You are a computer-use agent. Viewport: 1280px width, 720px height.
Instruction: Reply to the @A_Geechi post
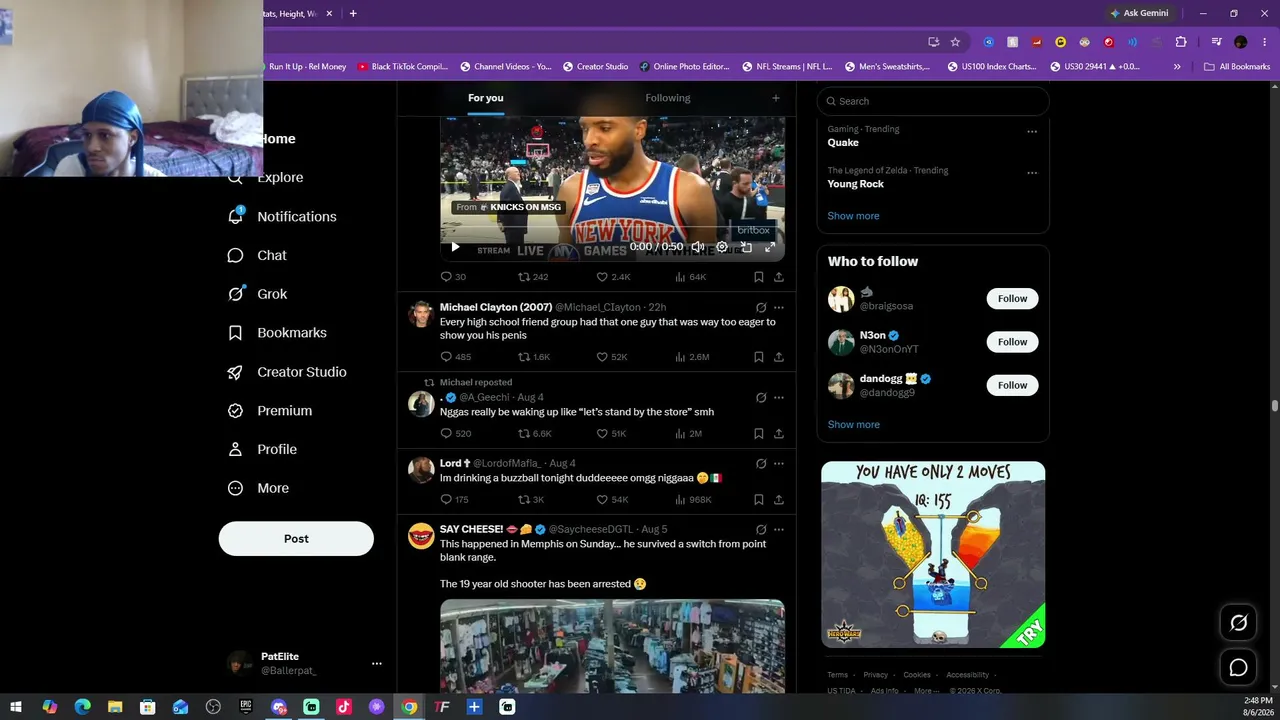tap(455, 434)
